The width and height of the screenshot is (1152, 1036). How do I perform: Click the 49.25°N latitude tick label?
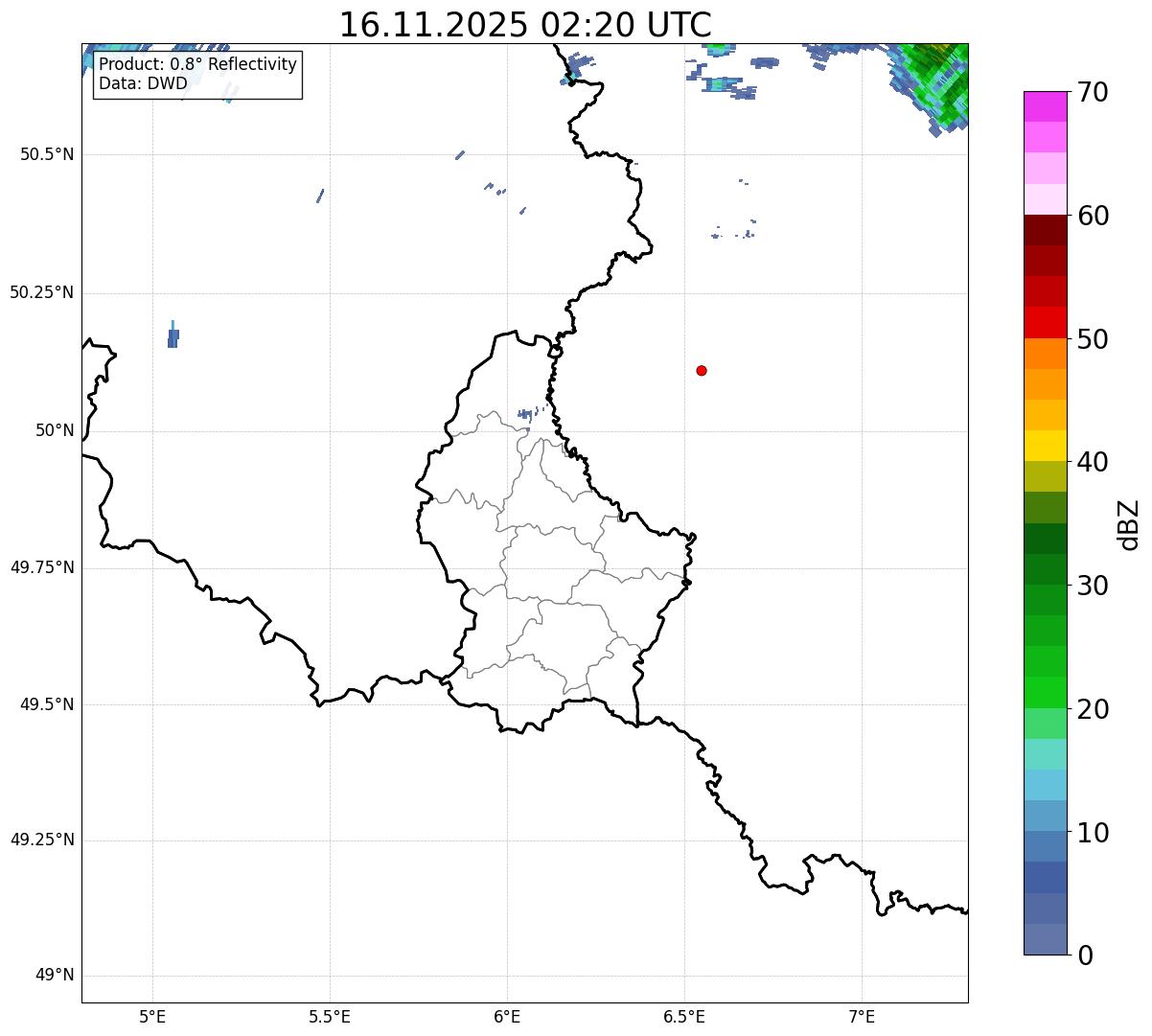(41, 840)
